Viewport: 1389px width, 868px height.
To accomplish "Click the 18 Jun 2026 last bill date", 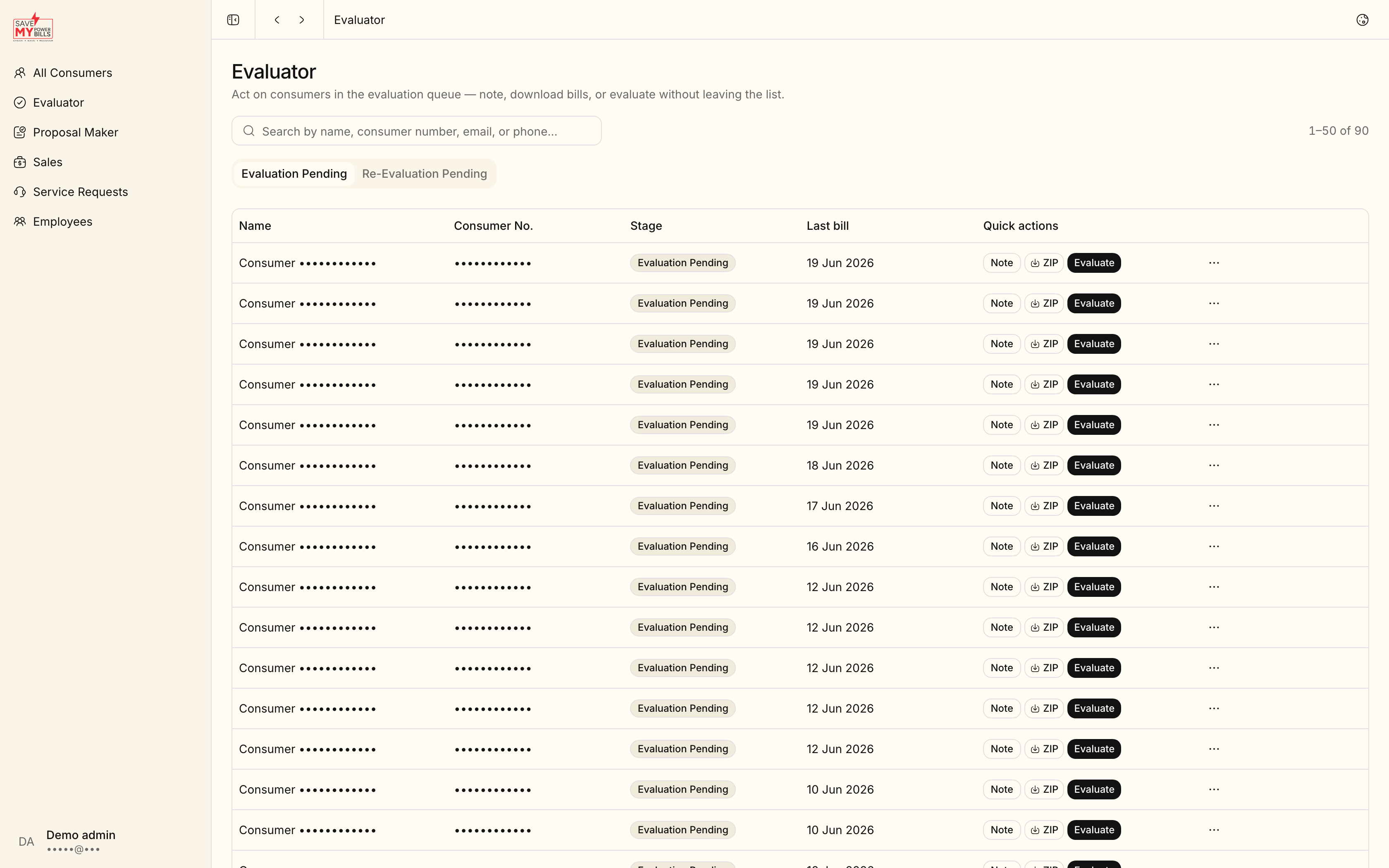I will click(840, 465).
